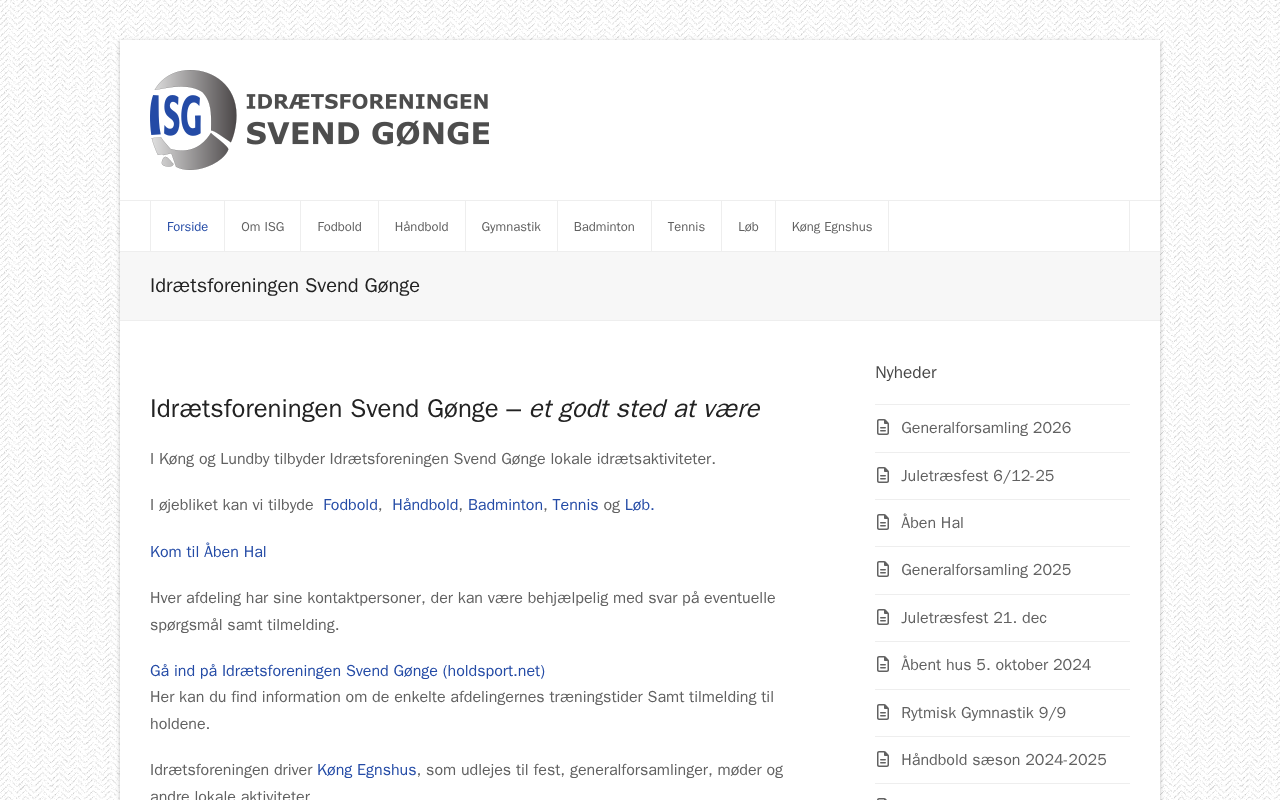The height and width of the screenshot is (800, 1280).
Task: Click document icon beside Juletræsfest 6/12-25
Action: 883,476
